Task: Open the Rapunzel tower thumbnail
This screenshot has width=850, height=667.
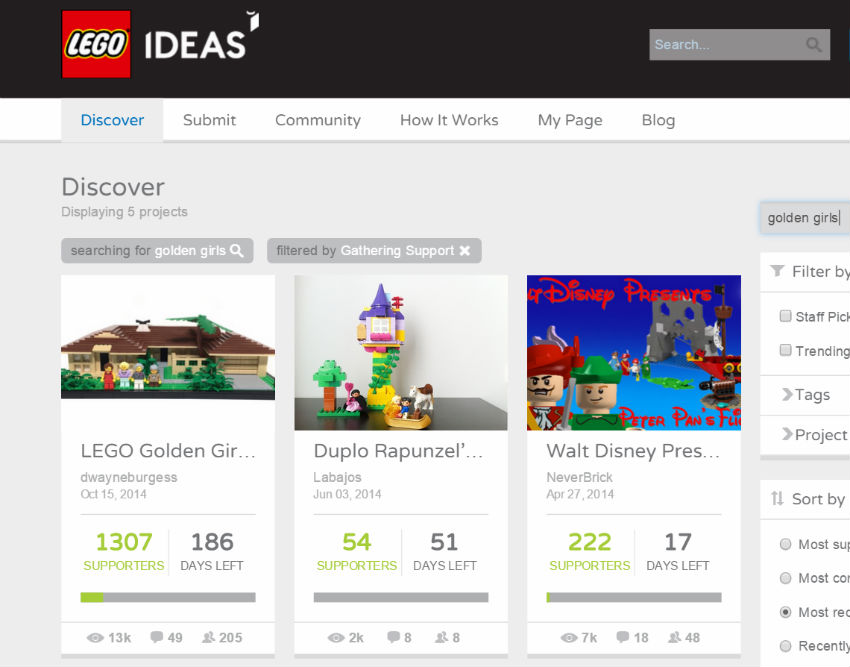Action: coord(401,352)
